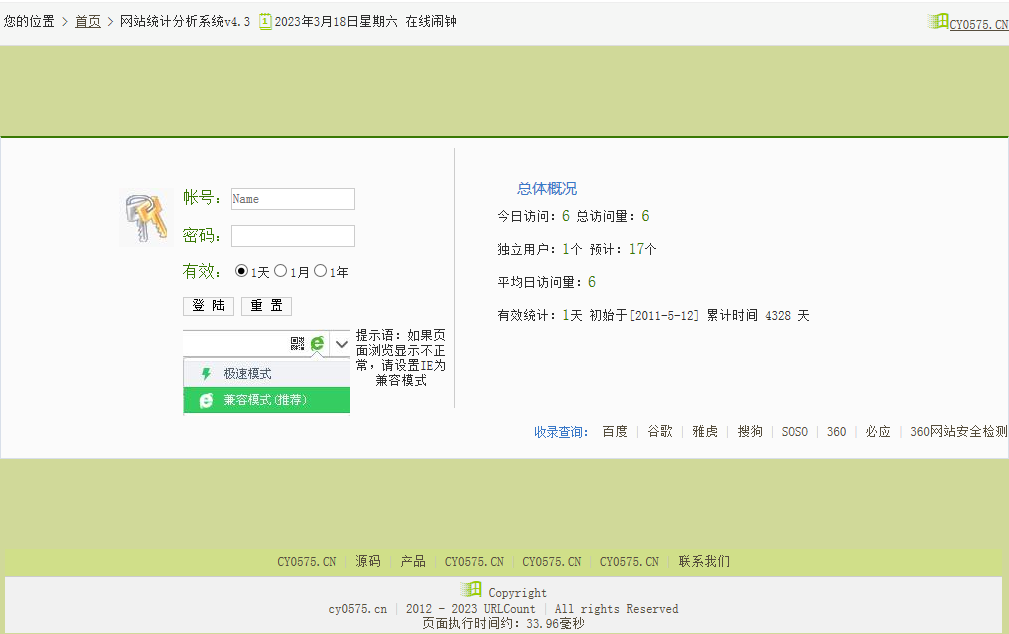Select the 1天 validity radio button
This screenshot has width=1009, height=634.
pyautogui.click(x=241, y=271)
